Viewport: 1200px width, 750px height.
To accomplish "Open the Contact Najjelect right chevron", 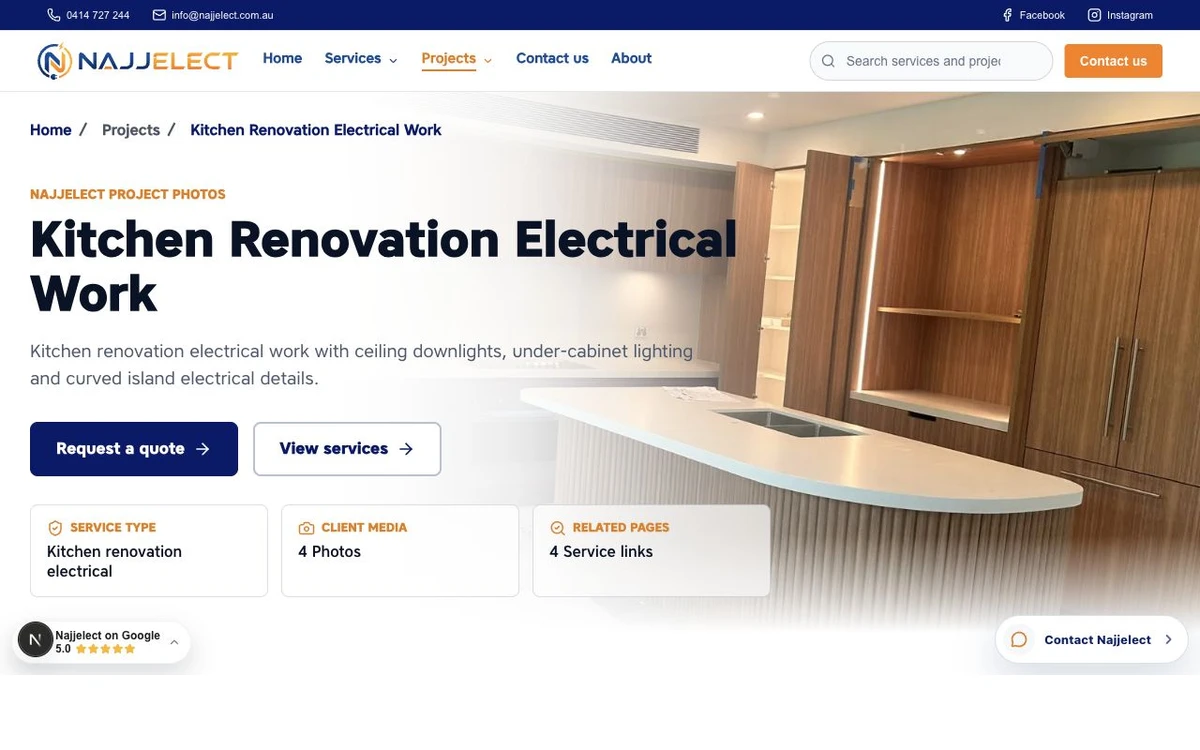I will [x=1168, y=640].
